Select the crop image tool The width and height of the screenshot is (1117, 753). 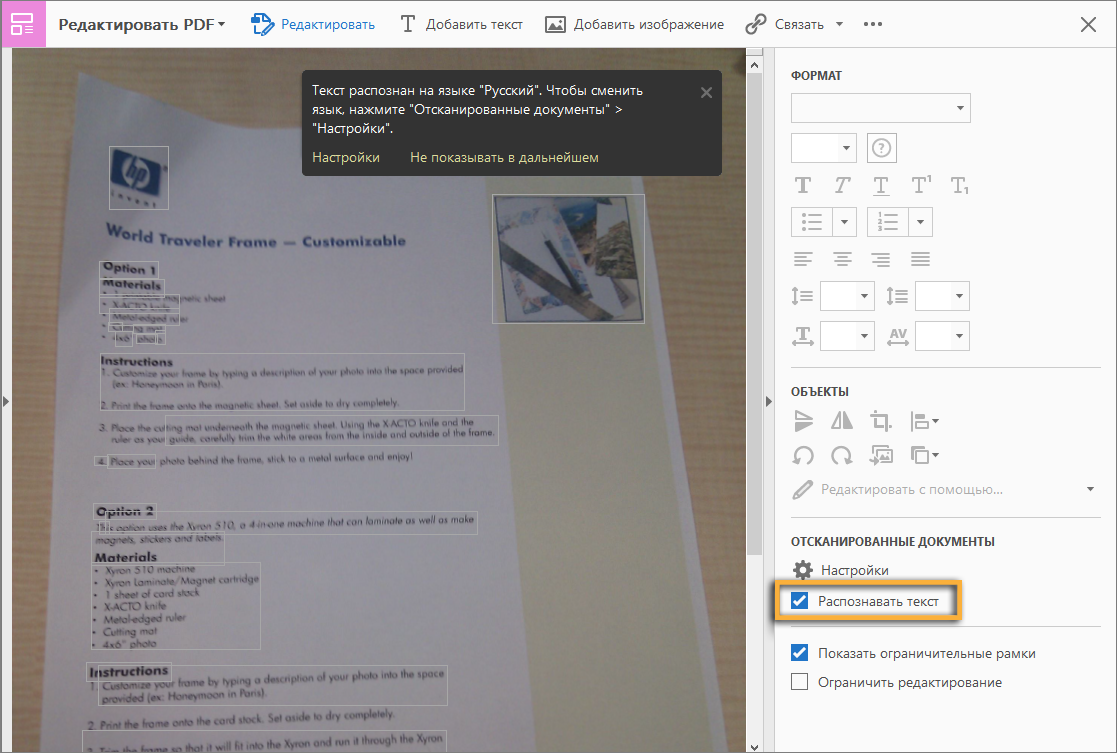[881, 421]
